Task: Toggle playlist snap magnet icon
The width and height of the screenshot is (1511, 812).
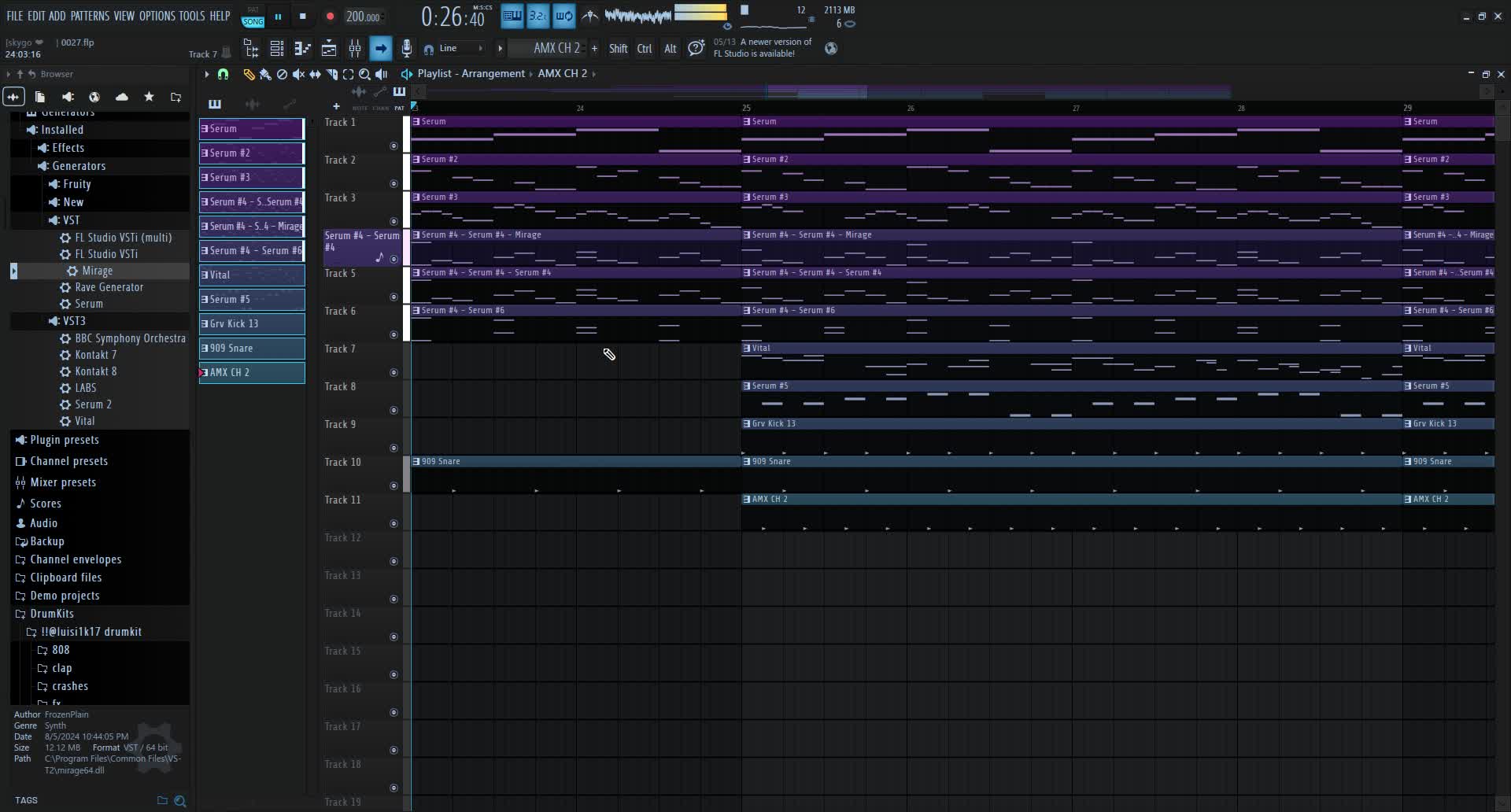Action: pyautogui.click(x=223, y=74)
